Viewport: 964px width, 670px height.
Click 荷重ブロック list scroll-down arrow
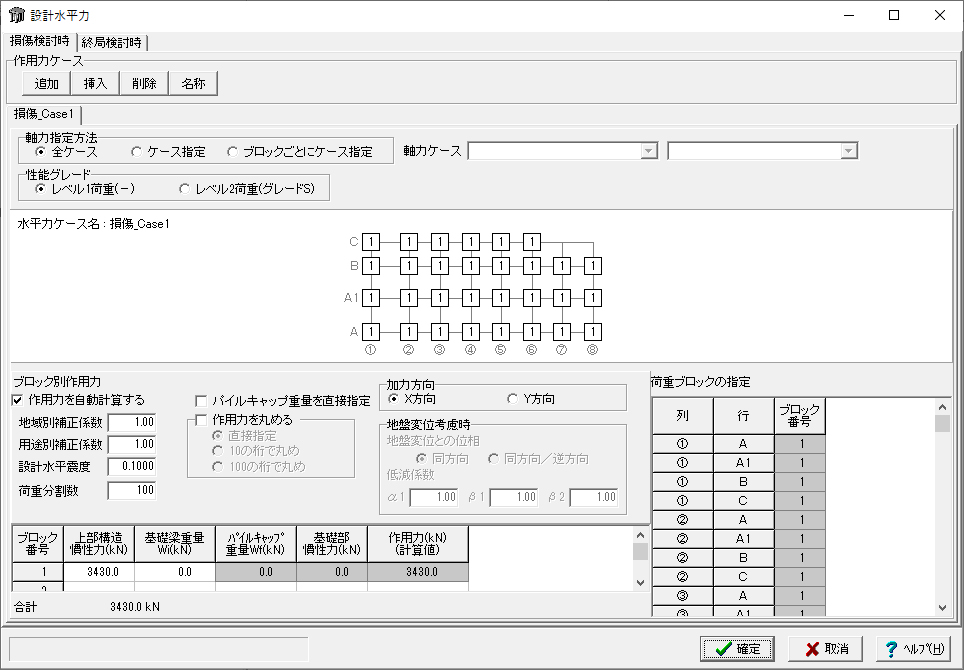942,607
